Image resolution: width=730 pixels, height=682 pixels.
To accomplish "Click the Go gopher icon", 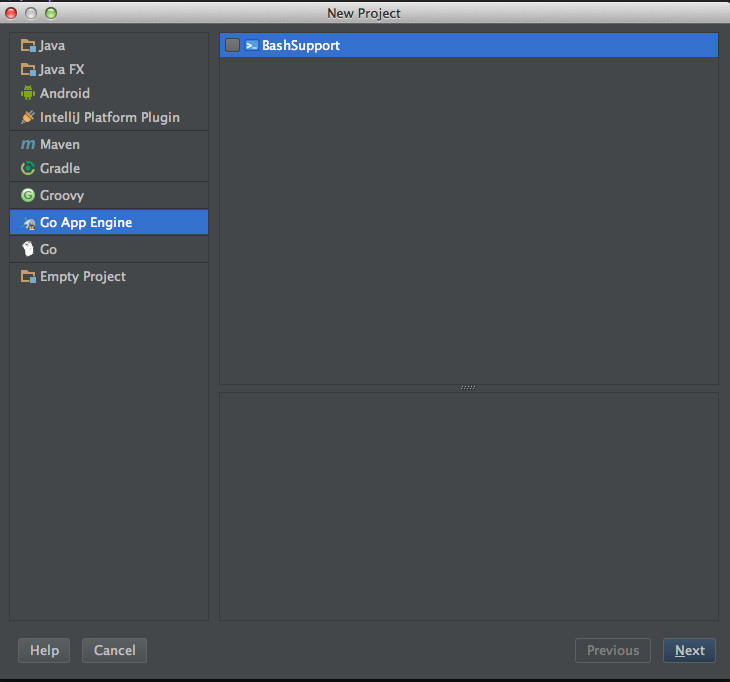I will [x=28, y=249].
